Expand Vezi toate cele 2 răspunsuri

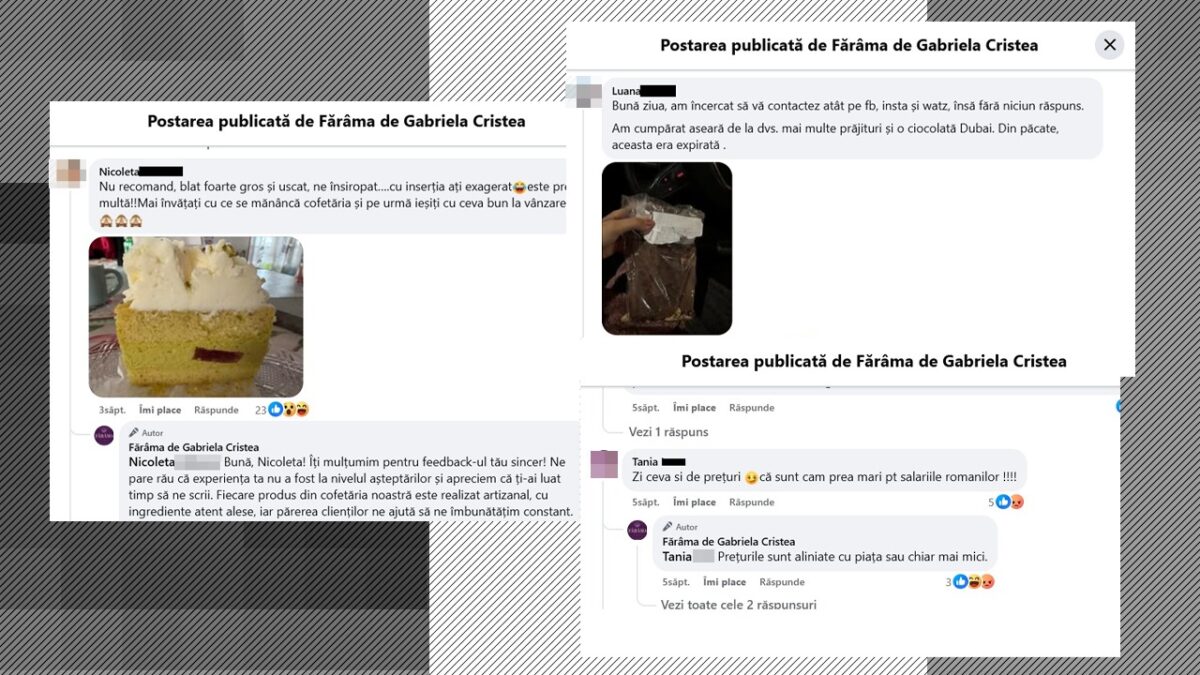(x=738, y=605)
